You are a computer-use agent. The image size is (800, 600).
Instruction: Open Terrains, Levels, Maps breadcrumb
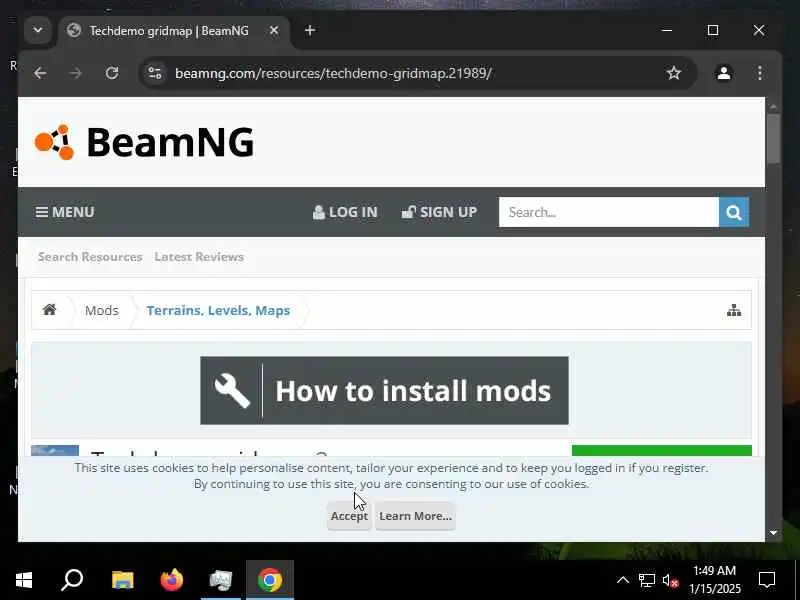click(x=218, y=310)
